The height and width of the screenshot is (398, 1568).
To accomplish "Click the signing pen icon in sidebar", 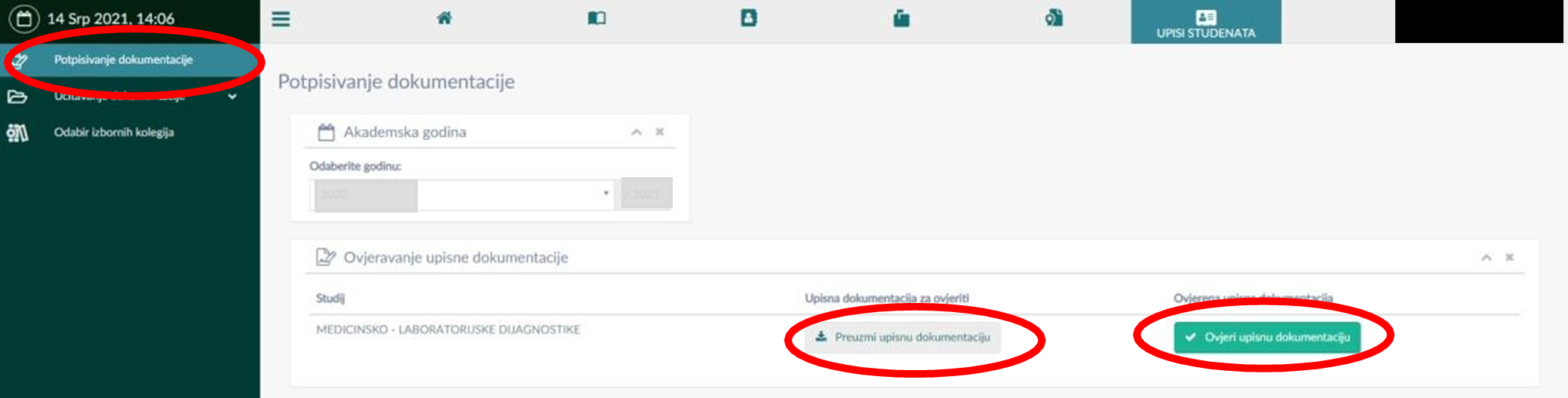I will click(20, 60).
